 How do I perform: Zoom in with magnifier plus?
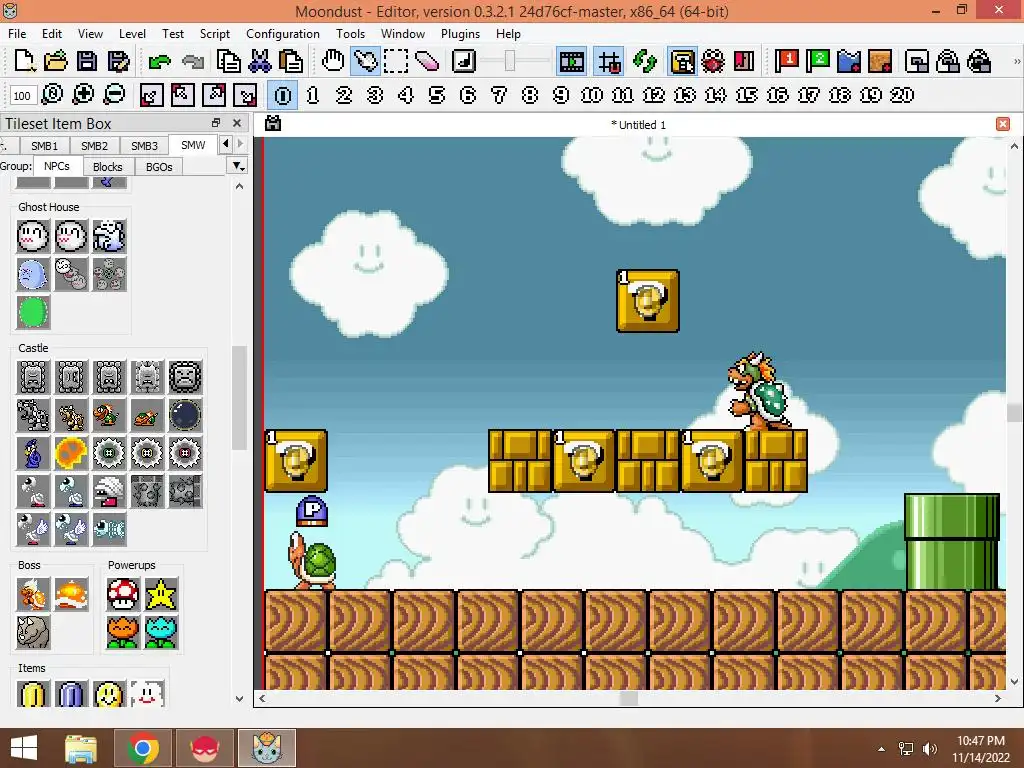83,95
